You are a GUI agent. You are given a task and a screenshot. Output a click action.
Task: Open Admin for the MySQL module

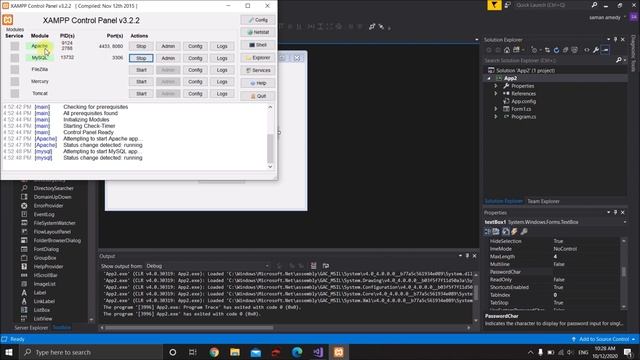coord(168,58)
